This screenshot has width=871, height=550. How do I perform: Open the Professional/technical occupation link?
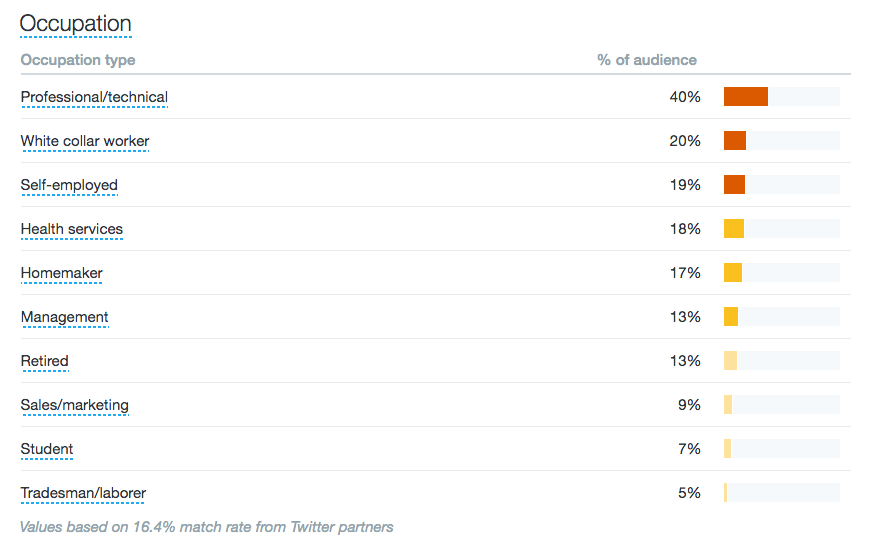pos(94,97)
